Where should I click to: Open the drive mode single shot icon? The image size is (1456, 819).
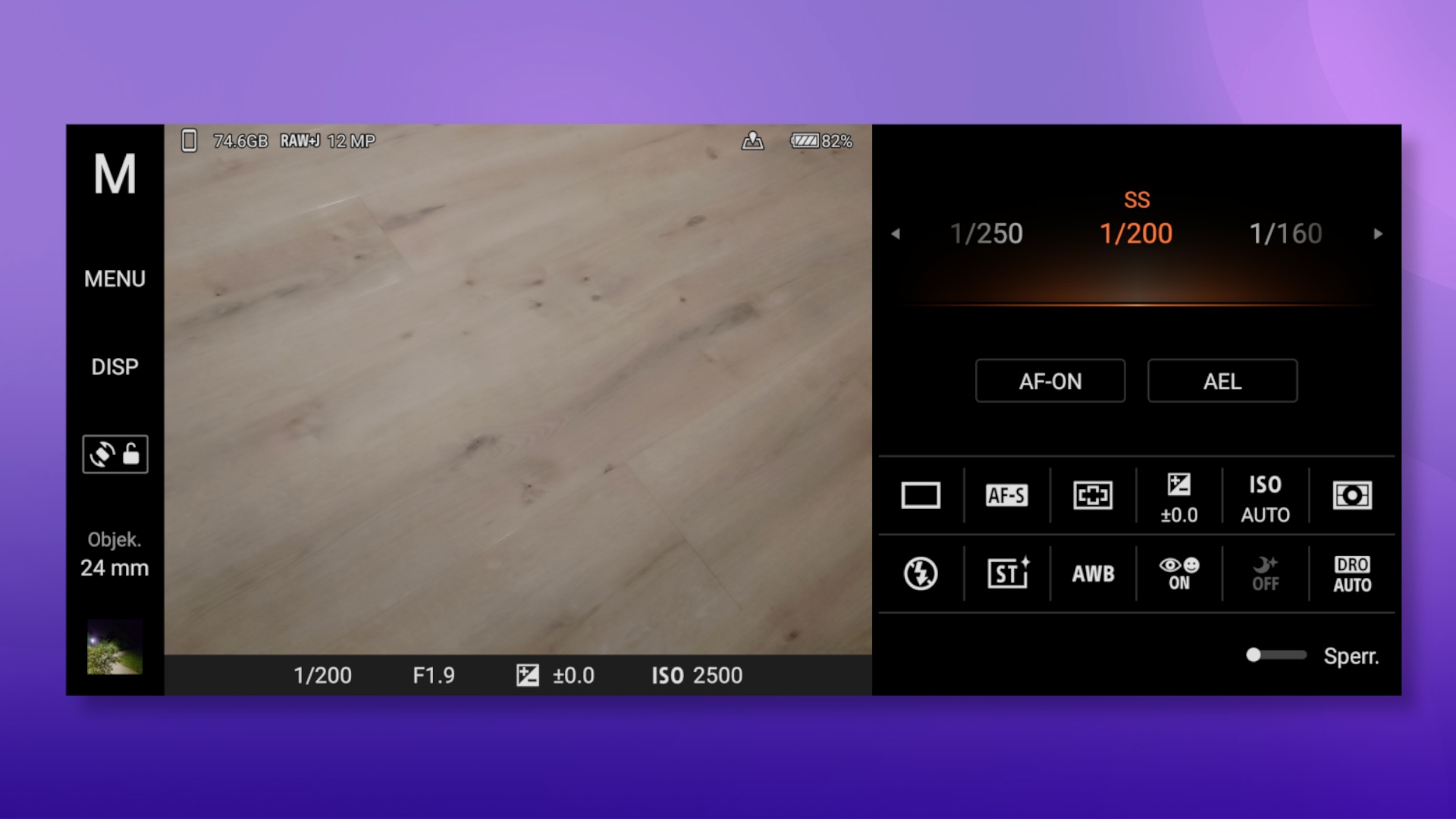pos(921,495)
